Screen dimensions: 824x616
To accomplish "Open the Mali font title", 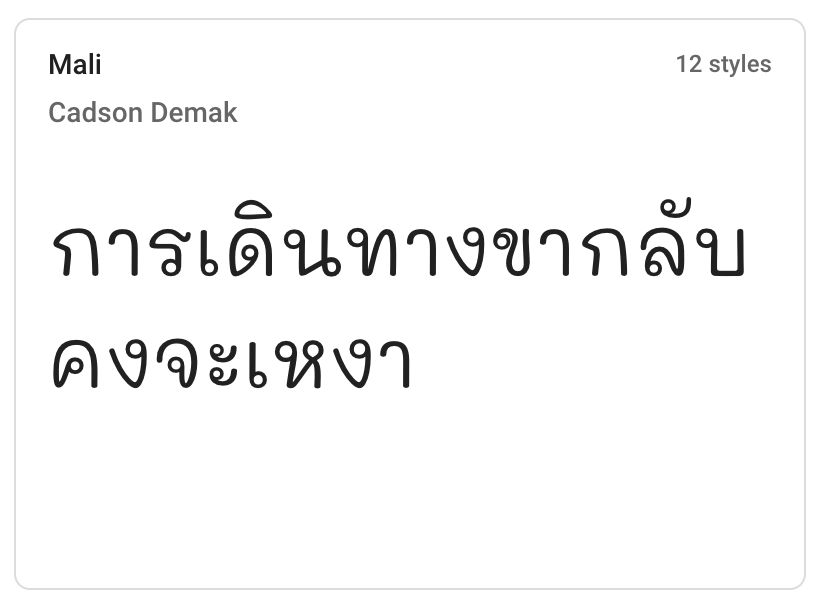I will pos(75,65).
